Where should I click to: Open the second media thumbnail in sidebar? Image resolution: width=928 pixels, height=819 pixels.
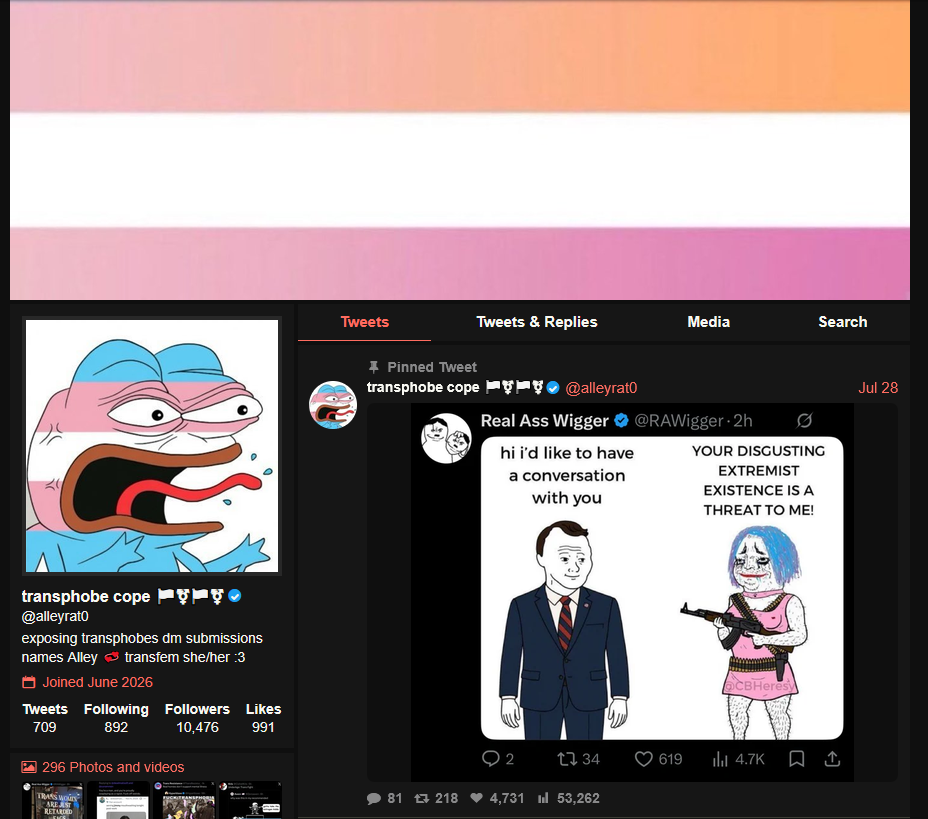point(118,800)
